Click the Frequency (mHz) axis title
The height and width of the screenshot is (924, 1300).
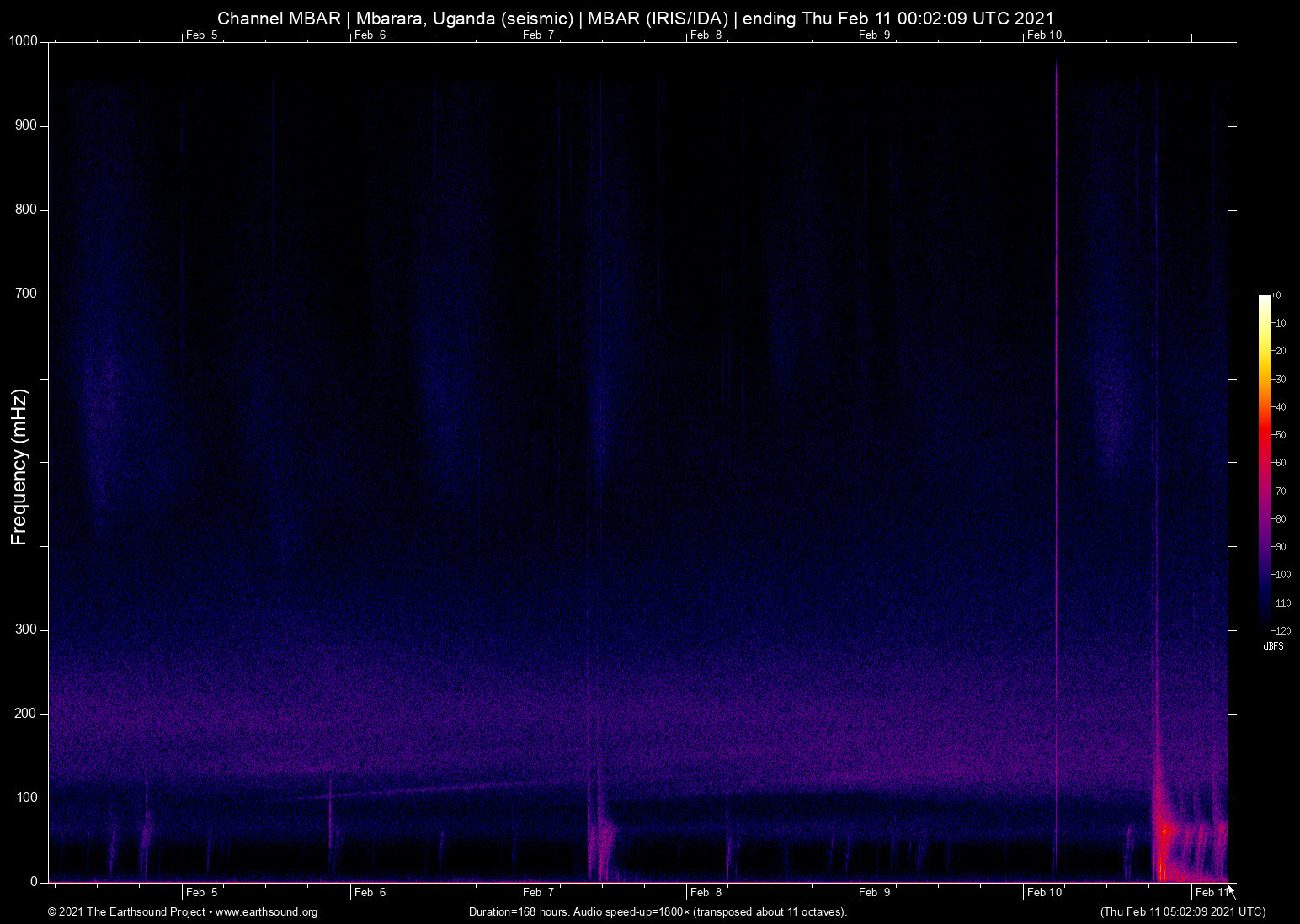[x=19, y=467]
